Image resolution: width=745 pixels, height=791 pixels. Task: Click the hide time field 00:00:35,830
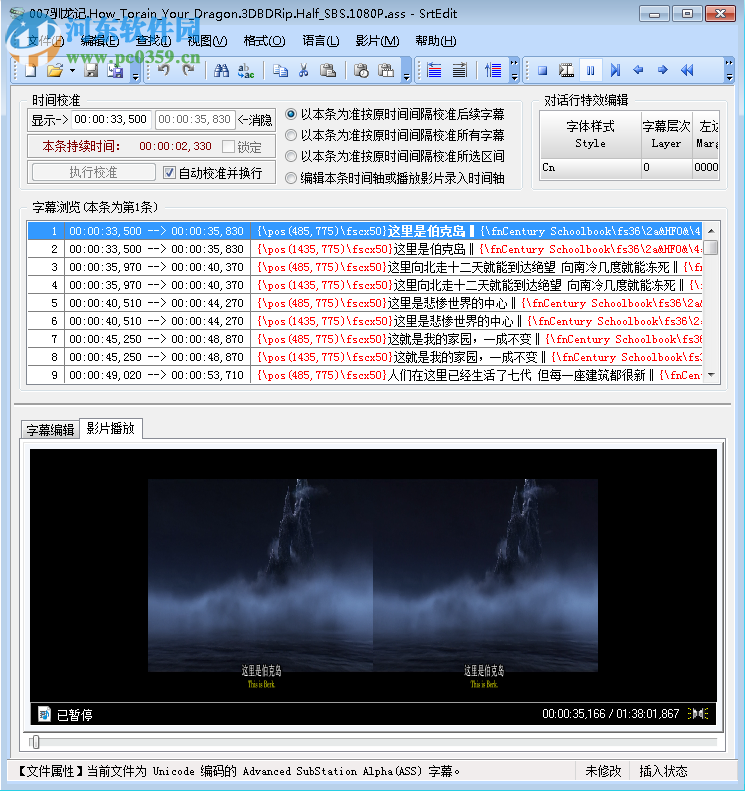pos(194,120)
